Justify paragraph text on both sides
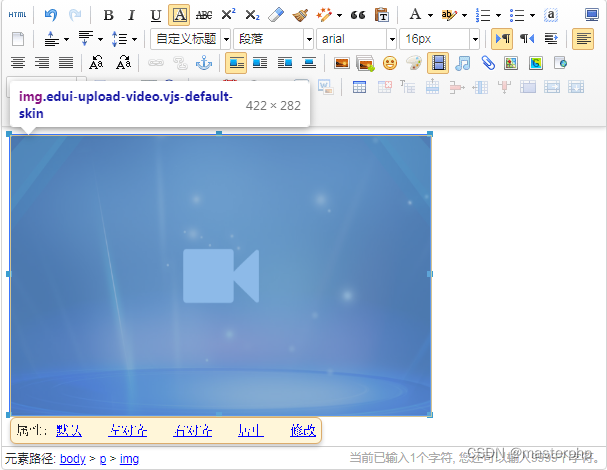This screenshot has height=470, width=607. 66,63
